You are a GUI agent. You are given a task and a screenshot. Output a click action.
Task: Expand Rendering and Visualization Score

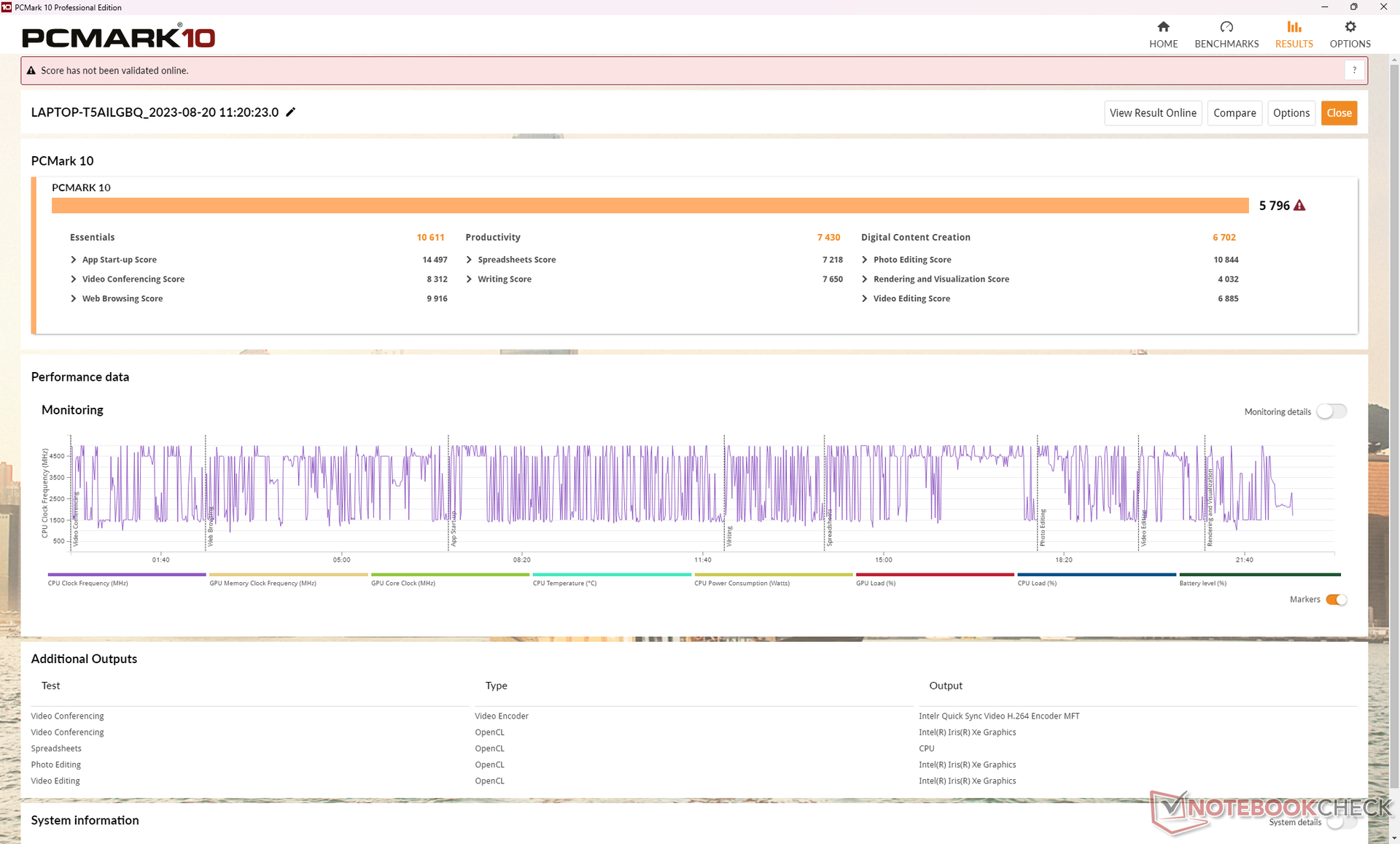865,279
